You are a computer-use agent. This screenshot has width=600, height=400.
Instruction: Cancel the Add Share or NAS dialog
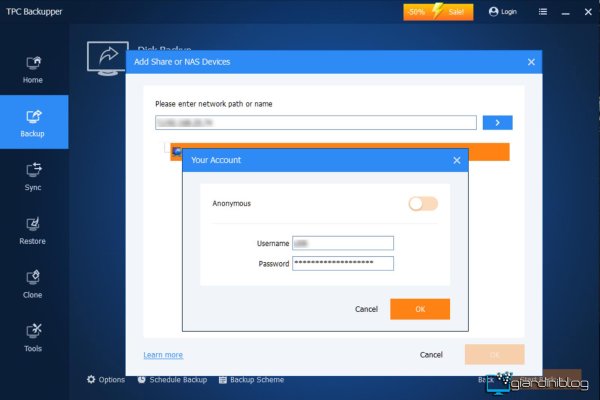(x=431, y=355)
